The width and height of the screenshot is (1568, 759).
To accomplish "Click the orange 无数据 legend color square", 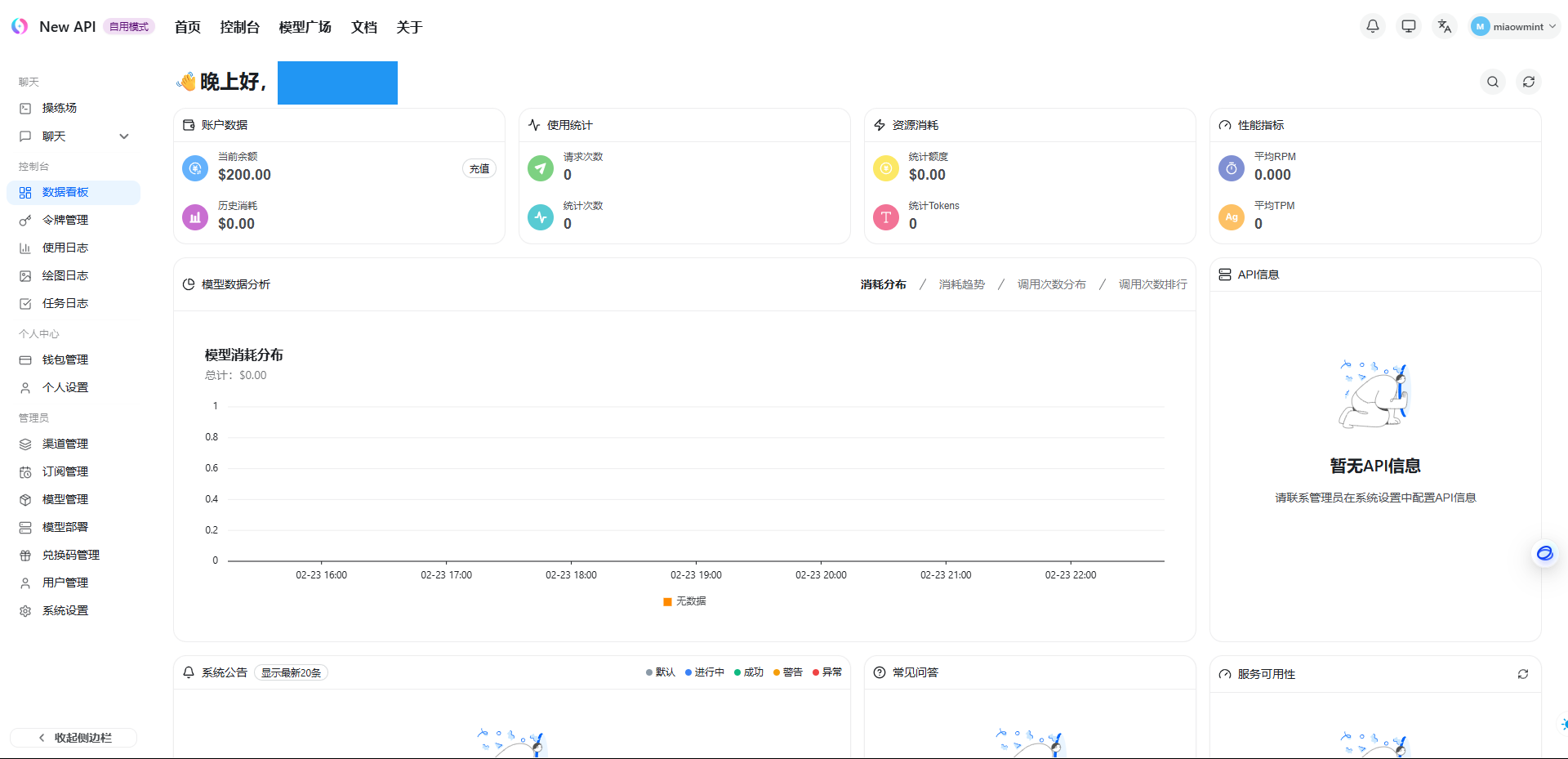I will [667, 602].
